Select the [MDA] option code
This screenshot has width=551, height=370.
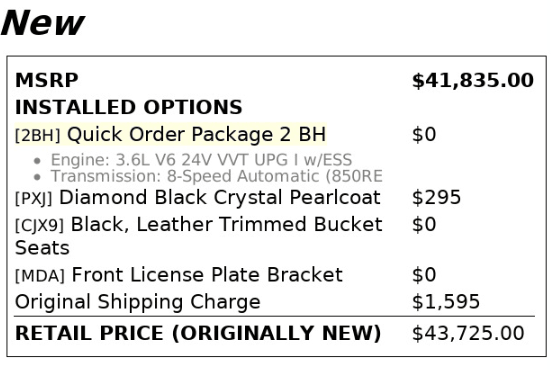pyautogui.click(x=40, y=275)
